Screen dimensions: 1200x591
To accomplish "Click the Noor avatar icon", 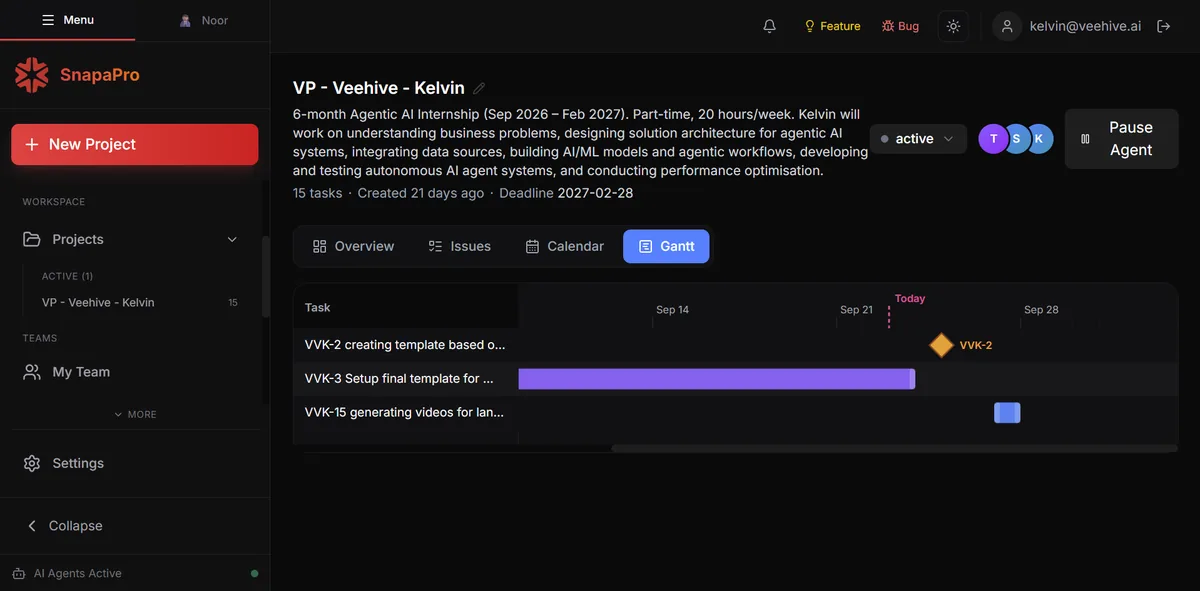I will coord(185,20).
